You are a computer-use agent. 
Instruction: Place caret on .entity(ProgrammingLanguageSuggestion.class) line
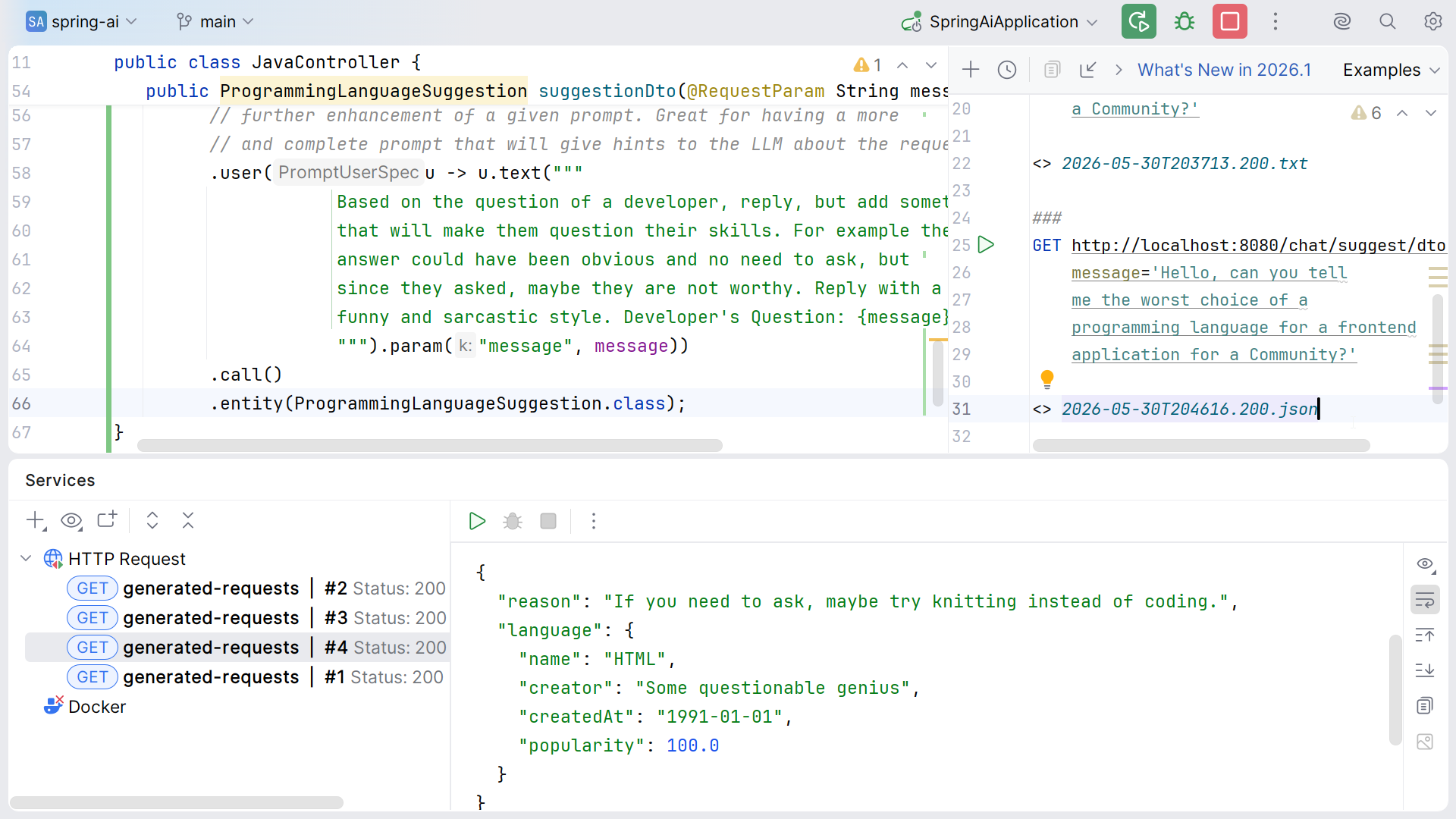pyautogui.click(x=447, y=403)
